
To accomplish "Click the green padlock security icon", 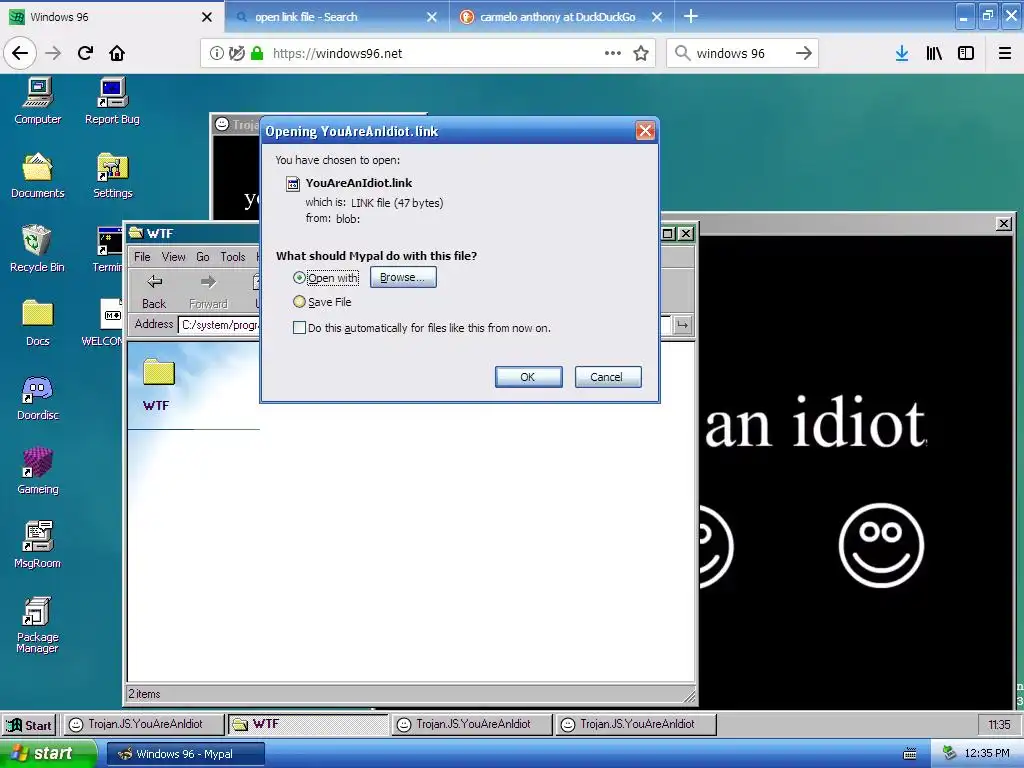I will (257, 53).
